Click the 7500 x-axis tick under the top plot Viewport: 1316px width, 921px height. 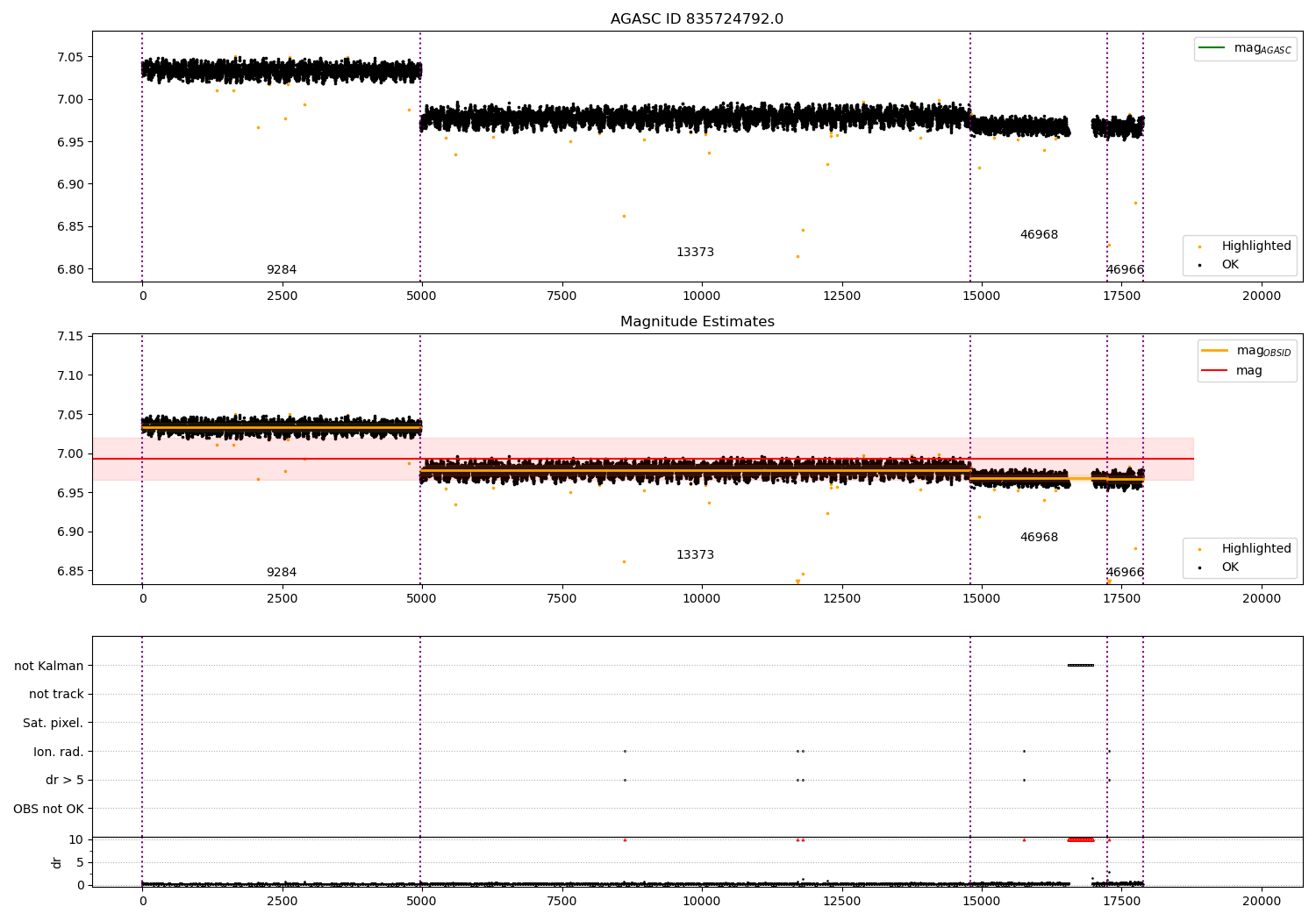[x=561, y=296]
